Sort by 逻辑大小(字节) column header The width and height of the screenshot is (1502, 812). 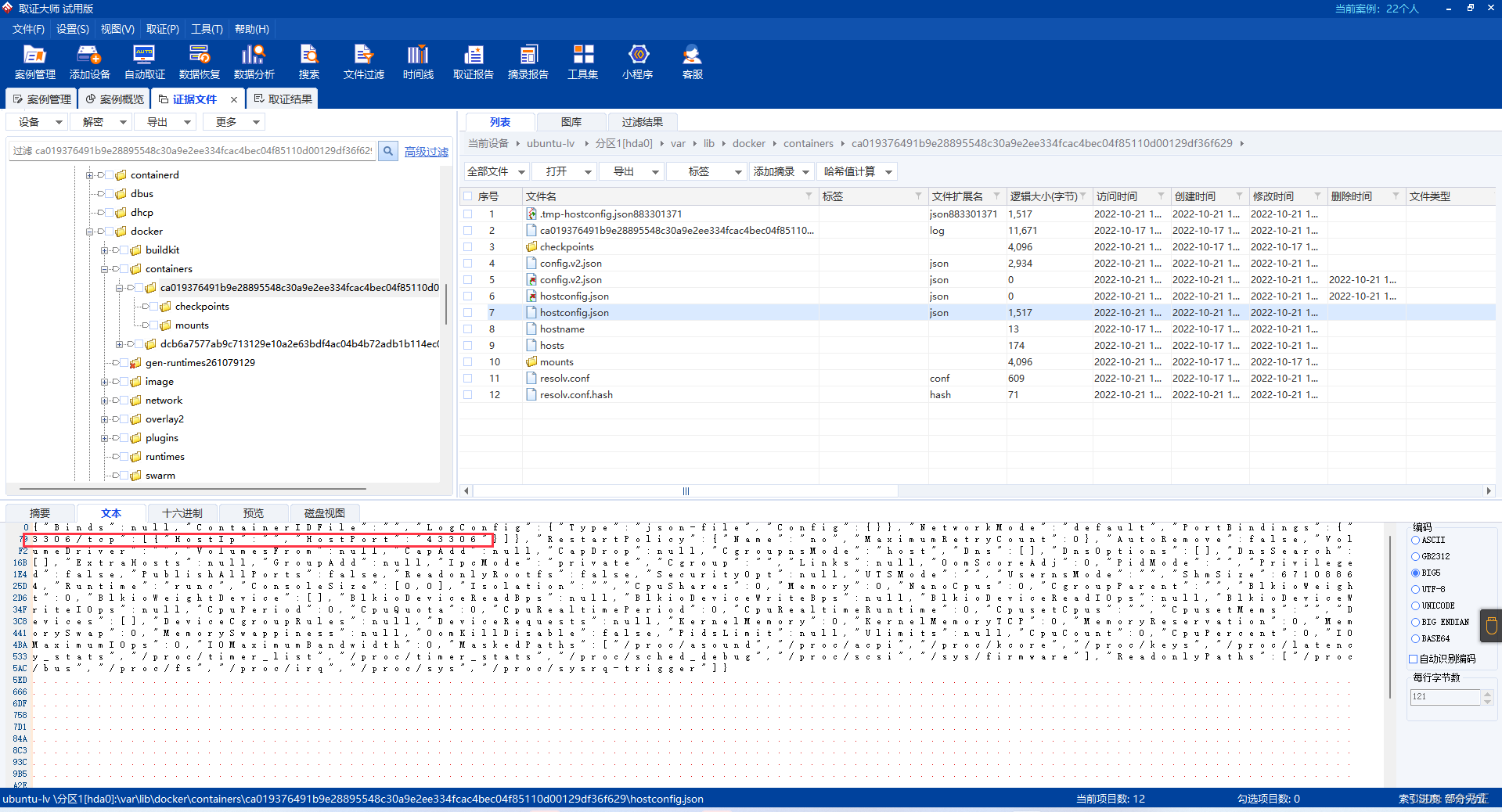(1043, 196)
